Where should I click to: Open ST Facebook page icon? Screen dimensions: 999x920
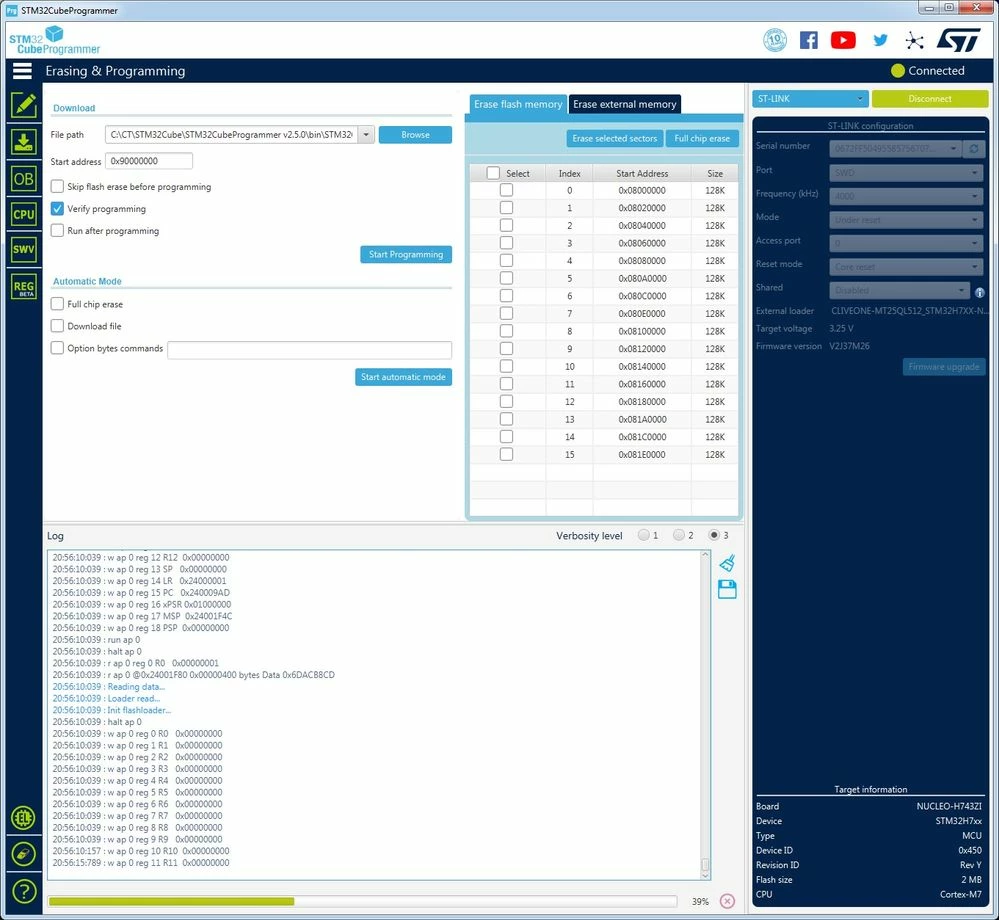[x=809, y=40]
